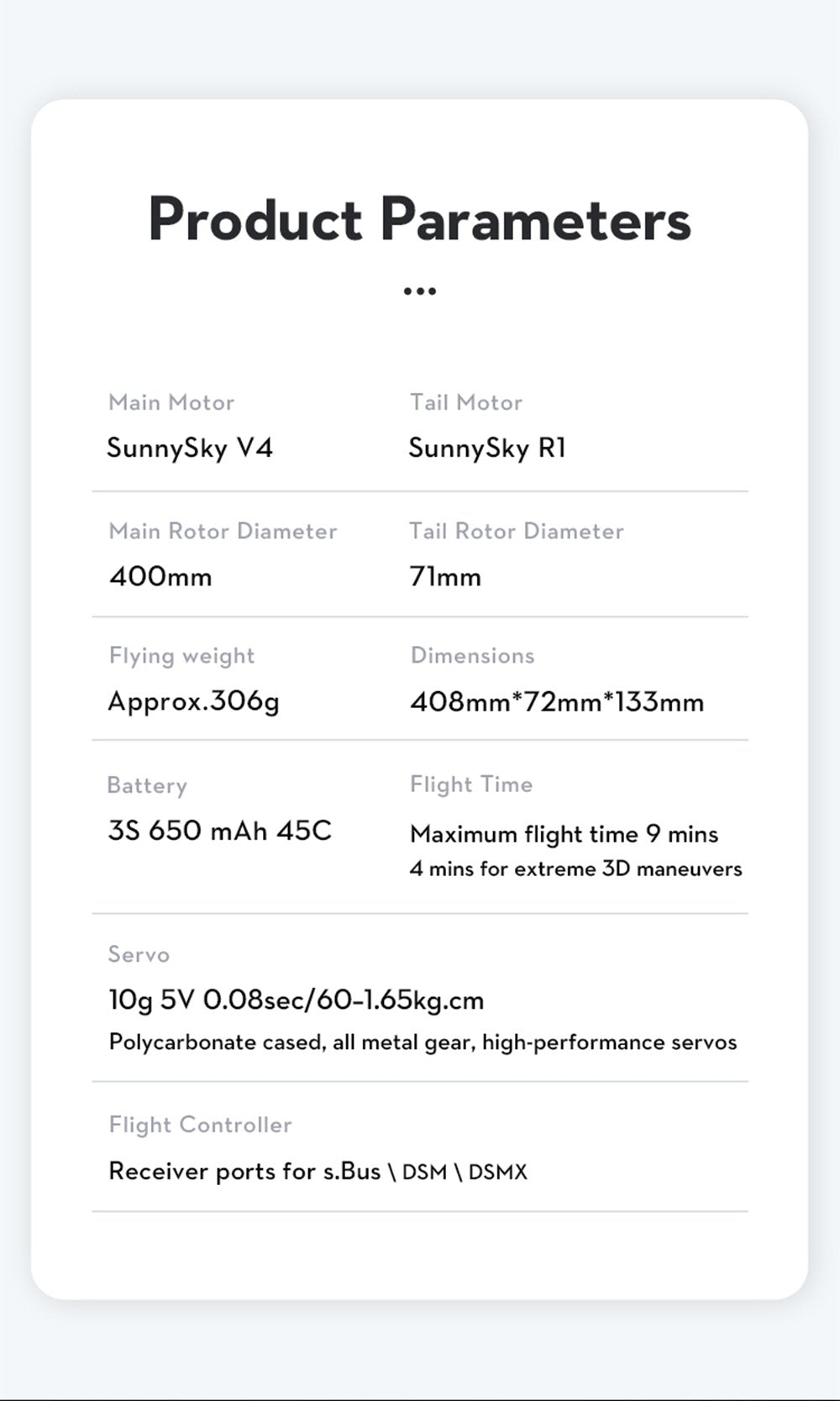Click the 4 mins extreme 3D maneuvers line

coord(575,868)
